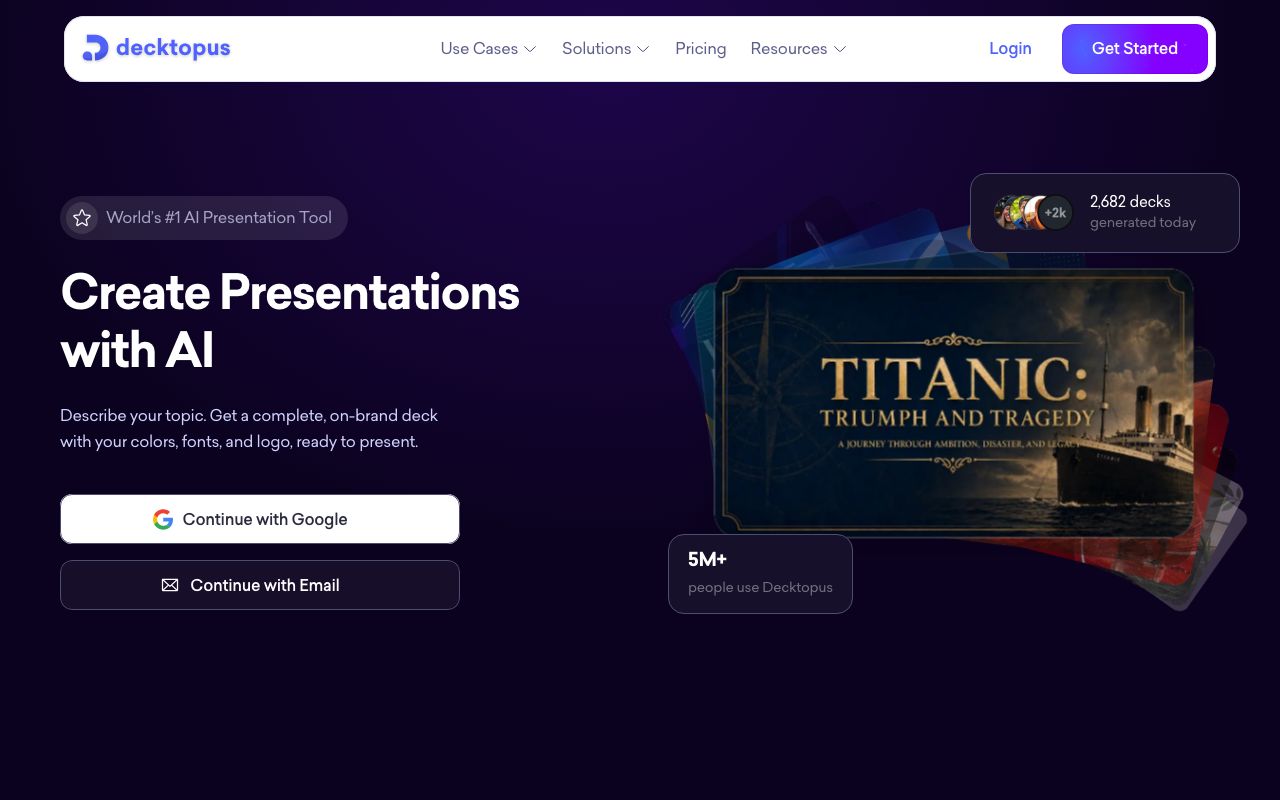Expand the Resources chevron
This screenshot has height=800, width=1280.
coord(840,49)
